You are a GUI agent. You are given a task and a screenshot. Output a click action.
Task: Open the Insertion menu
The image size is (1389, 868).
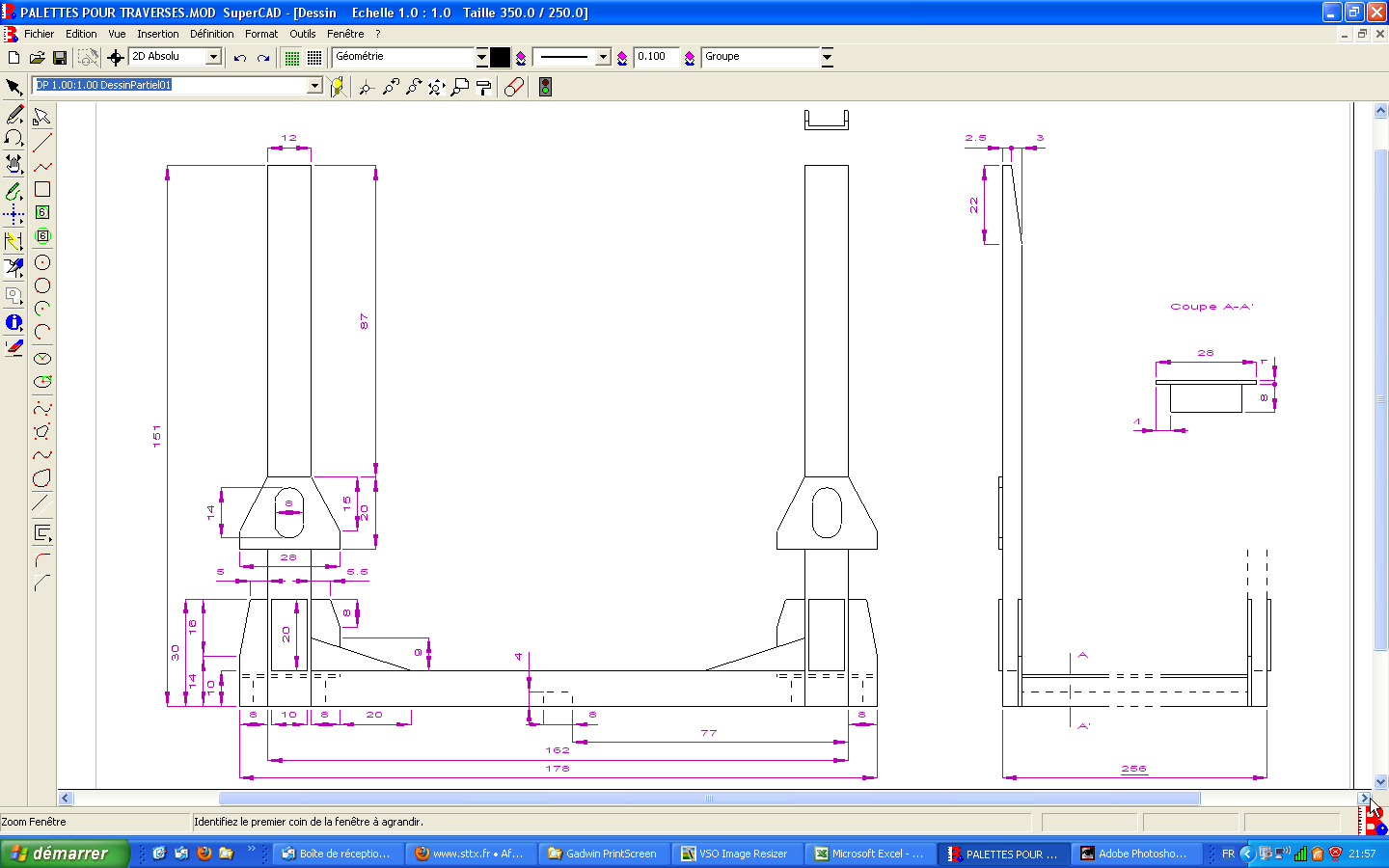coord(157,34)
